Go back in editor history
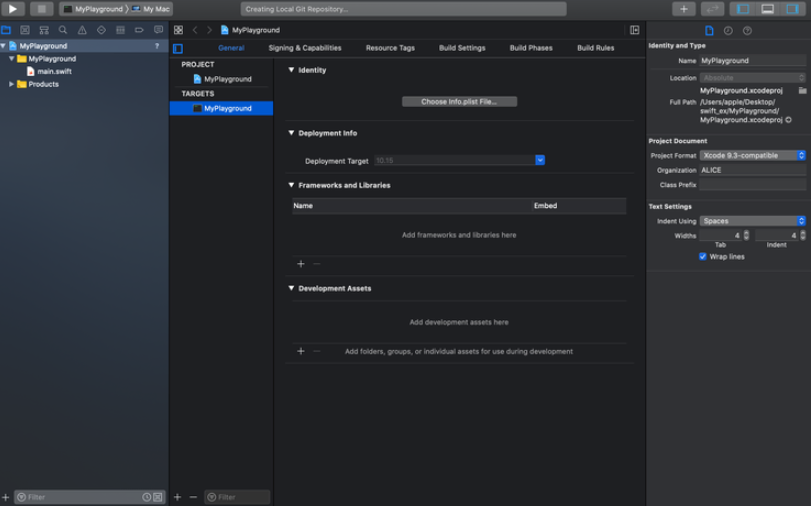 (x=195, y=30)
